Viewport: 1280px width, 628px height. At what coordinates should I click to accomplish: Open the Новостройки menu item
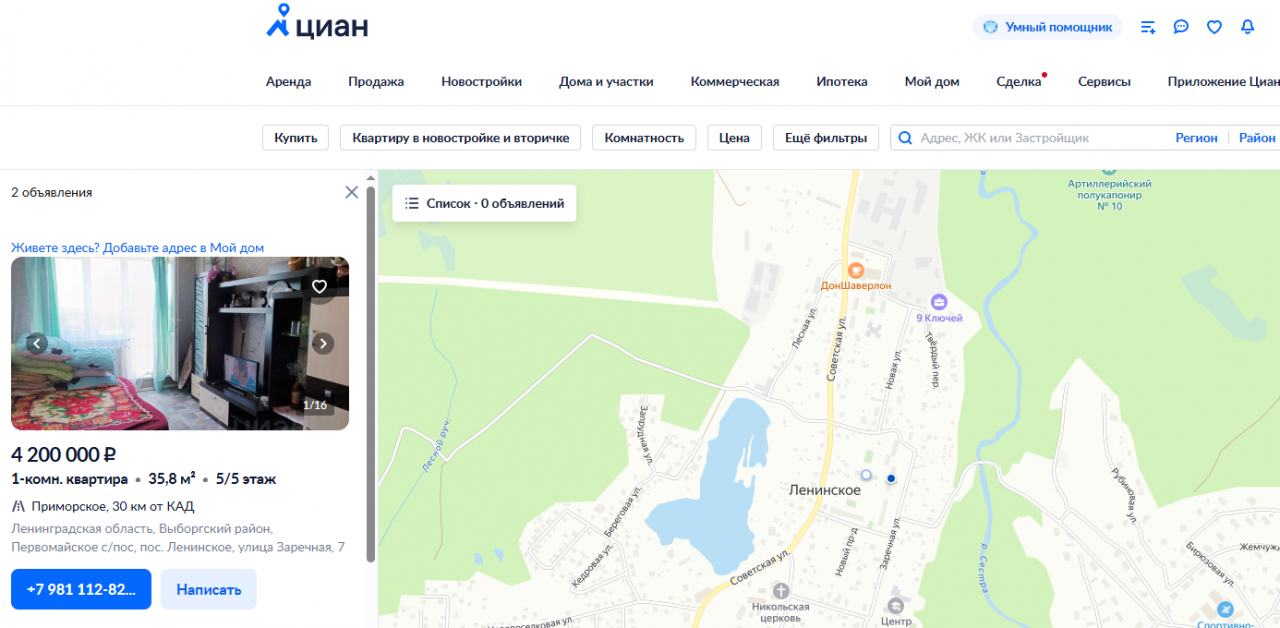pos(481,82)
